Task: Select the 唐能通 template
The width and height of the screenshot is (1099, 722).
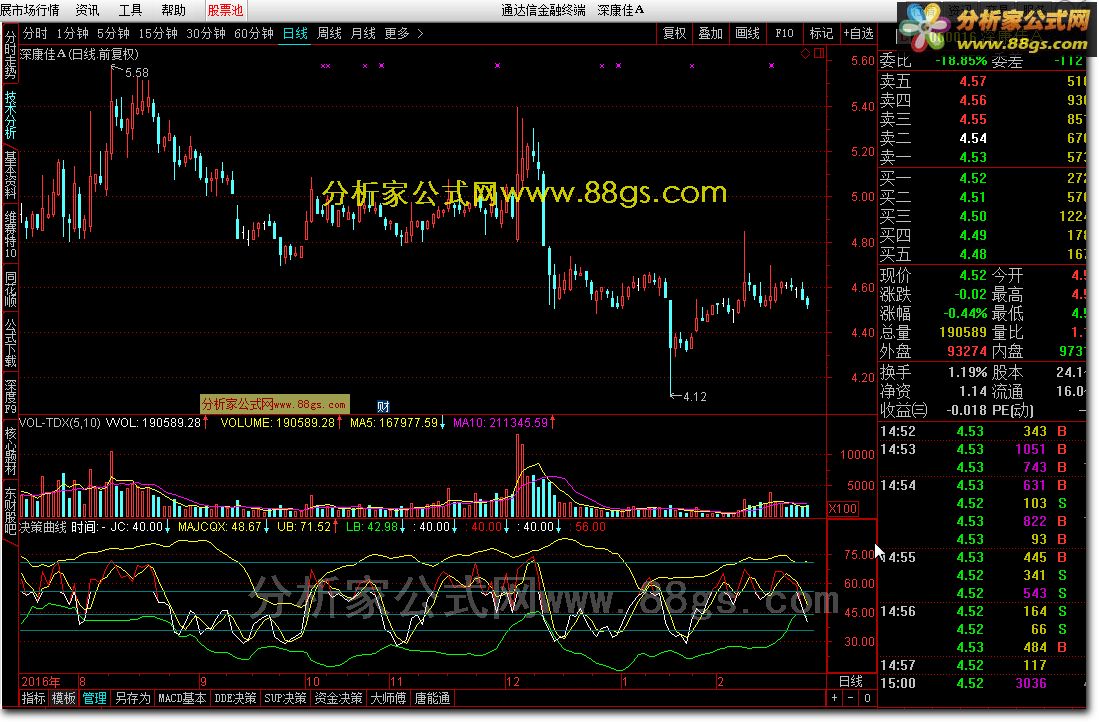Action: coord(432,698)
